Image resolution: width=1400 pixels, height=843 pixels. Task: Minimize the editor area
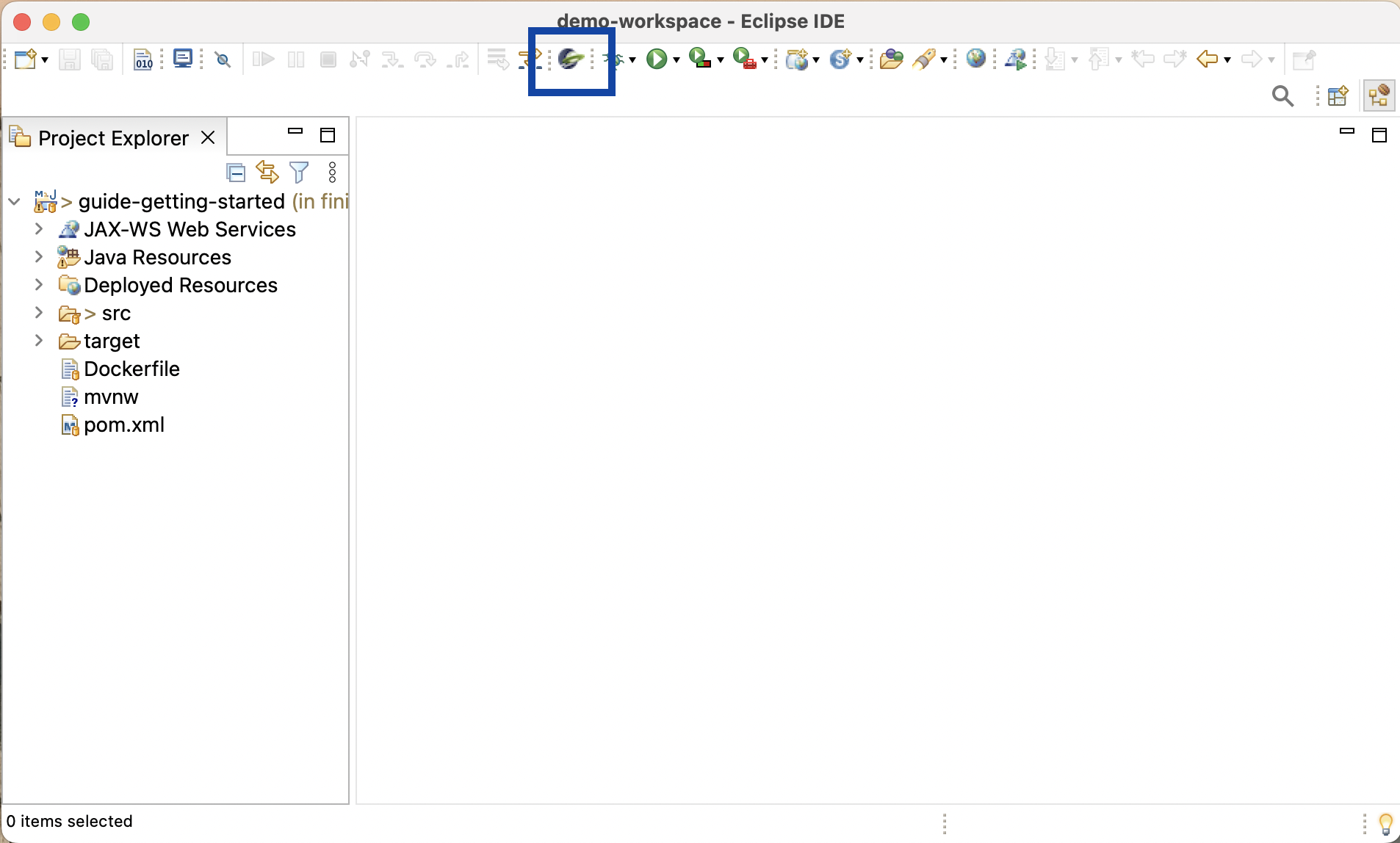click(1347, 131)
